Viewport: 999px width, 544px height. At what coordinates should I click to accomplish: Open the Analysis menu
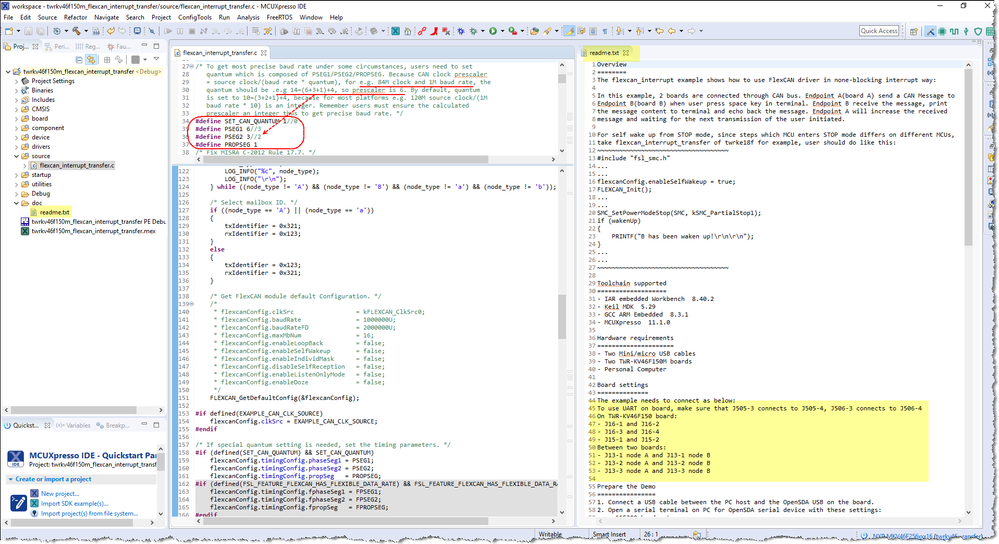point(248,17)
